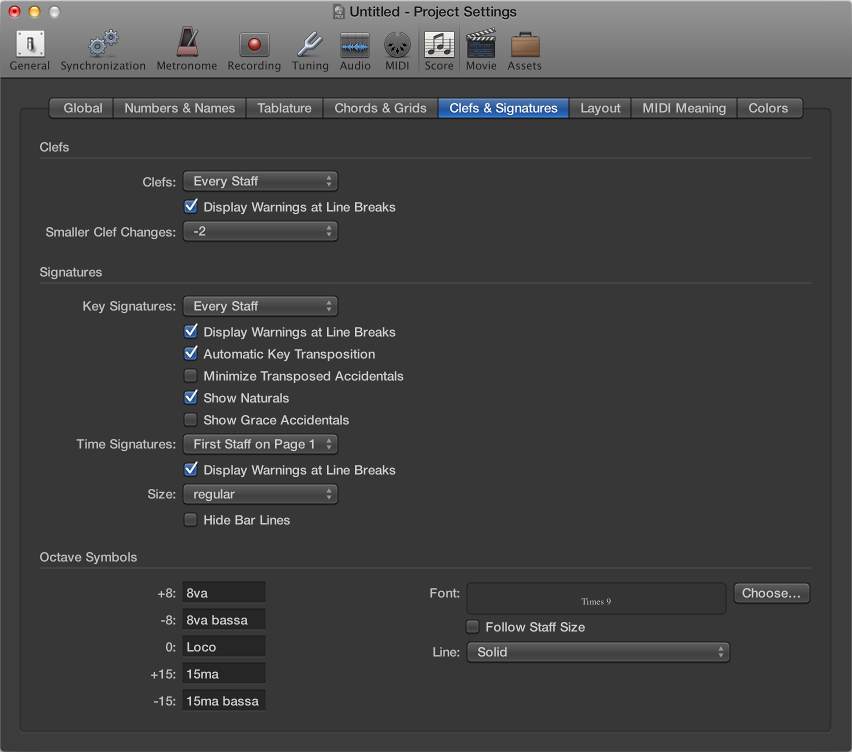Switch to the Tablature tab
Image resolution: width=852 pixels, height=754 pixels.
[x=284, y=108]
